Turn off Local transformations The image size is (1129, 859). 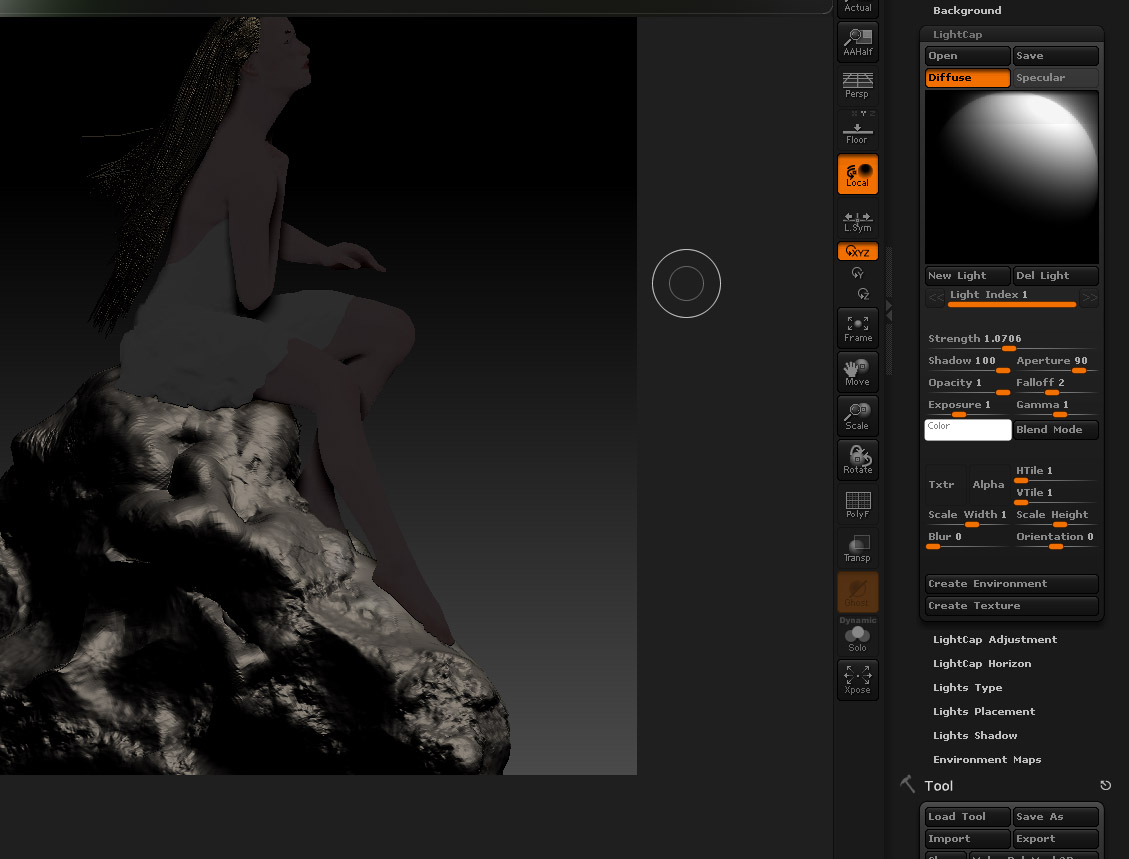click(858, 174)
